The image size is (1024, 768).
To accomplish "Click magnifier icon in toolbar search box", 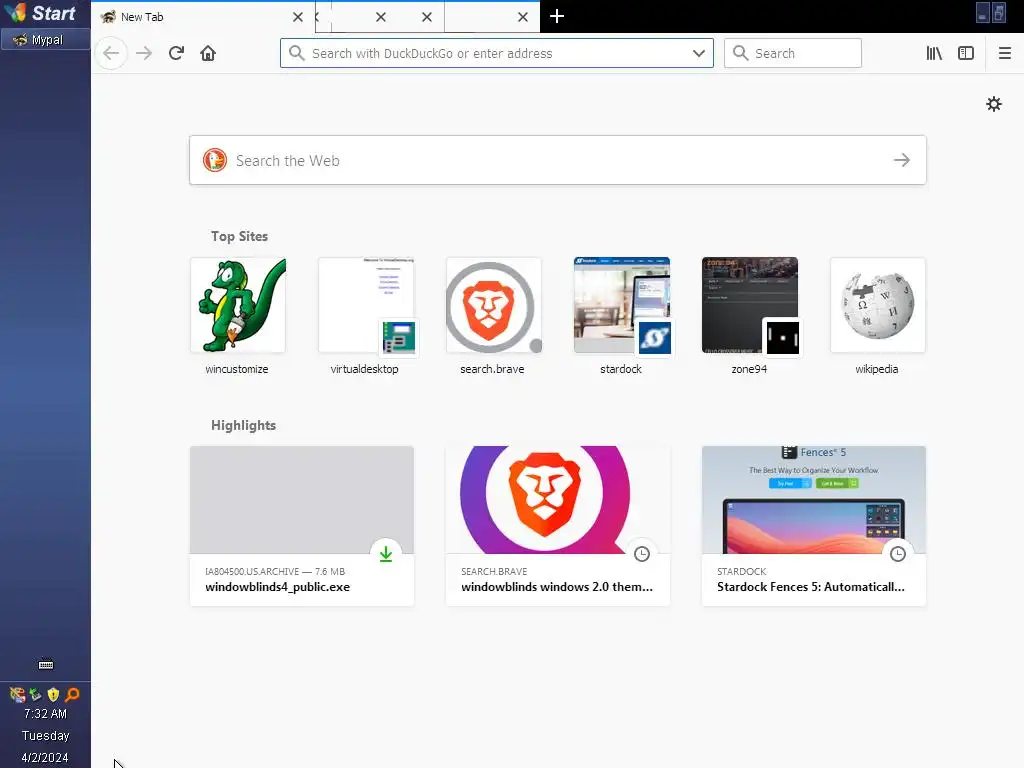I will (x=740, y=53).
